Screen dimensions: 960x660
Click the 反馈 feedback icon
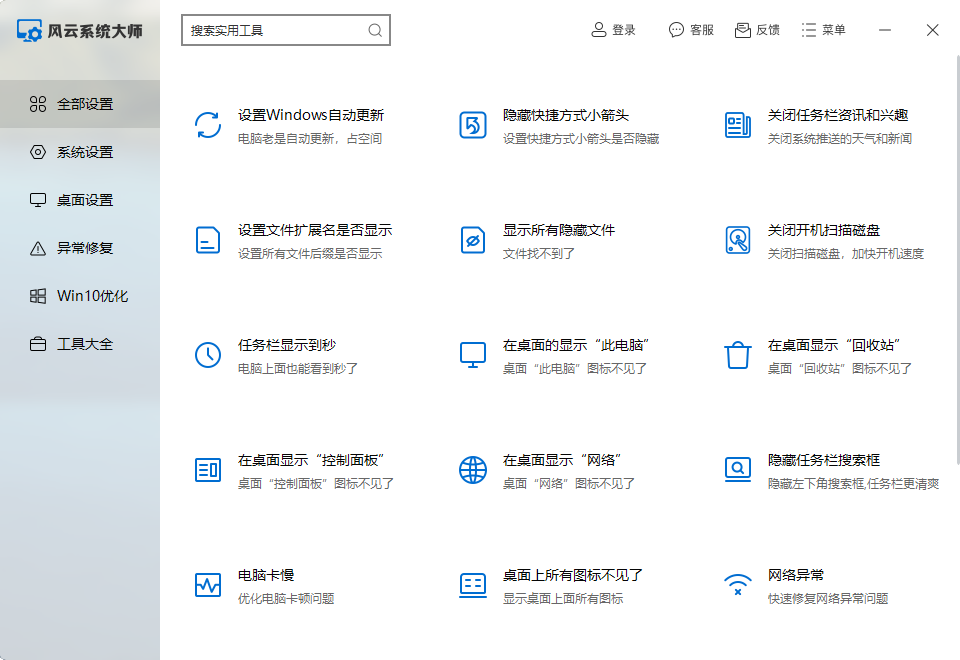743,30
